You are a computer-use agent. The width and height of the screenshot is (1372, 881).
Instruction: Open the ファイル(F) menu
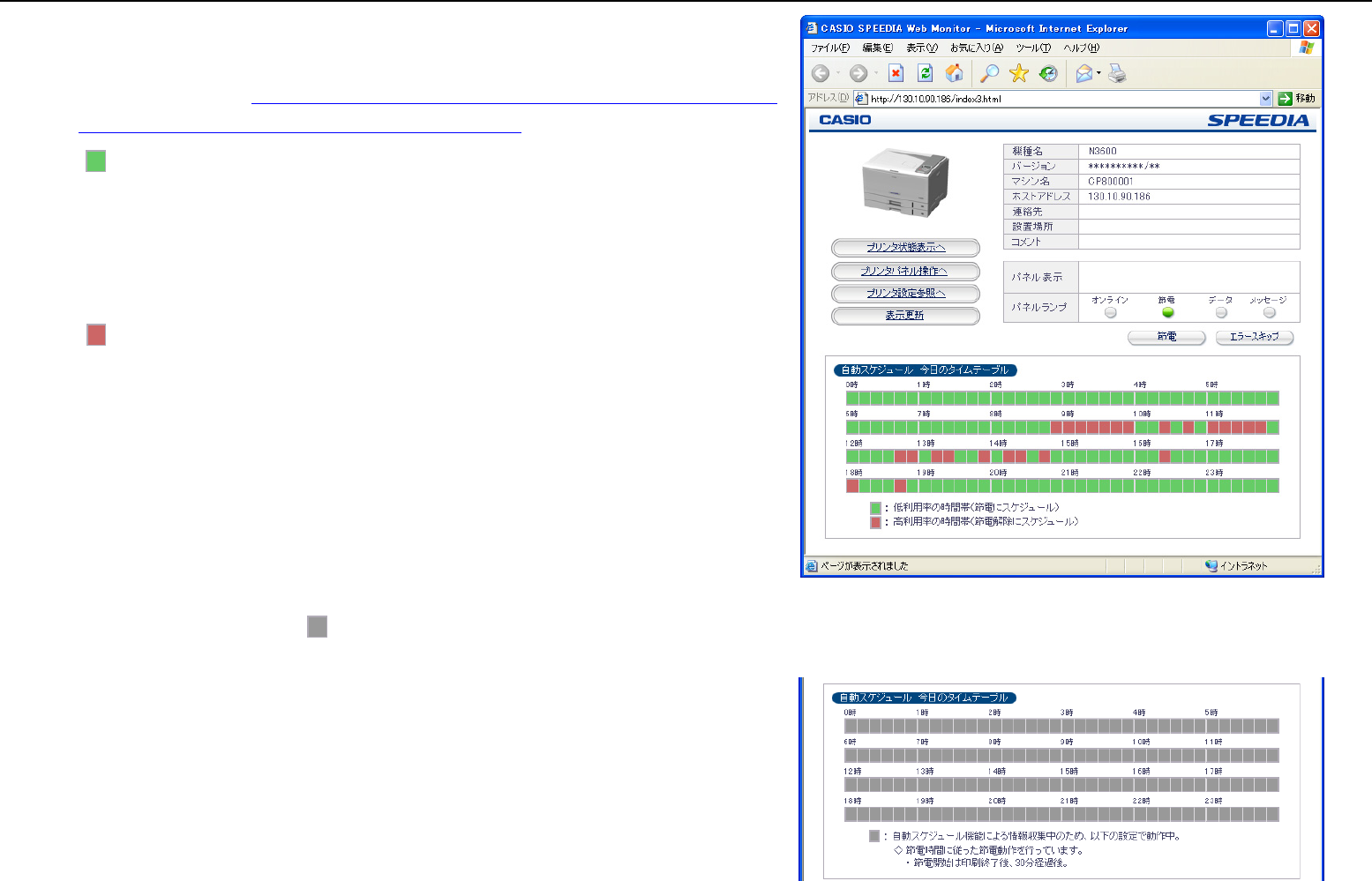pyautogui.click(x=830, y=48)
